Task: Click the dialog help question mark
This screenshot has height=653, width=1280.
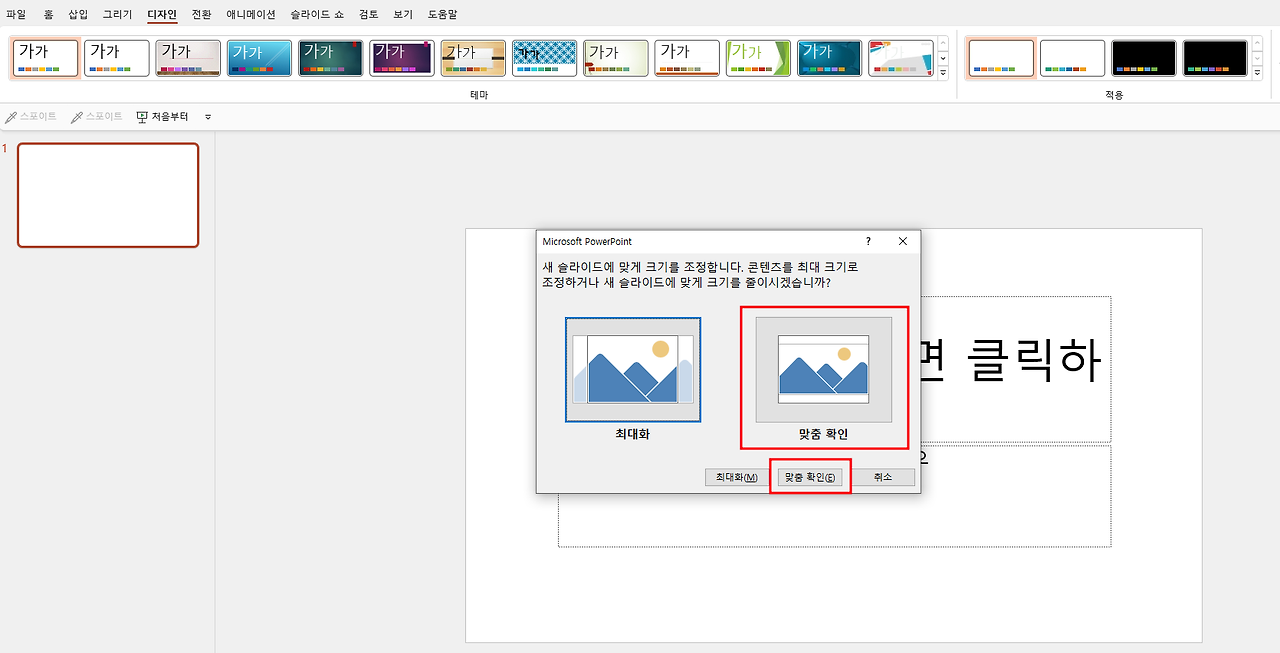Action: (868, 241)
